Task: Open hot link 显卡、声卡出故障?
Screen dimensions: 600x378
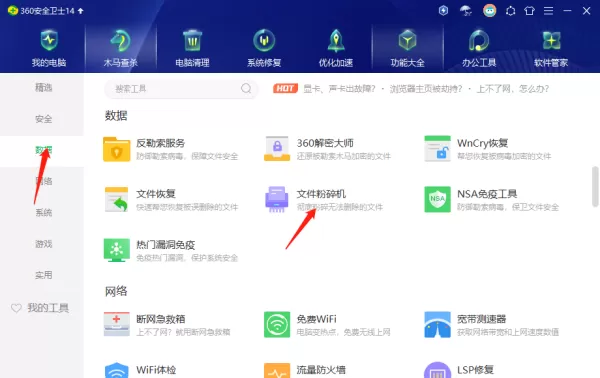Action: click(x=339, y=89)
